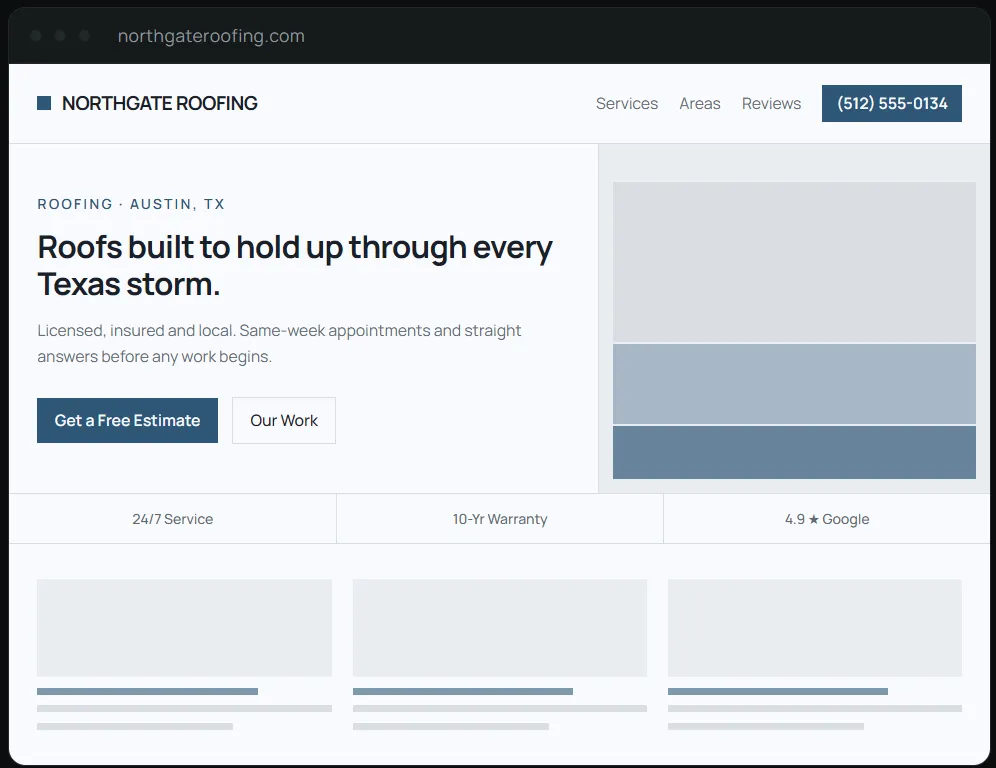
Task: Click the ROOFING · AUSTIN, TX eyebrow text
Action: pyautogui.click(x=131, y=204)
